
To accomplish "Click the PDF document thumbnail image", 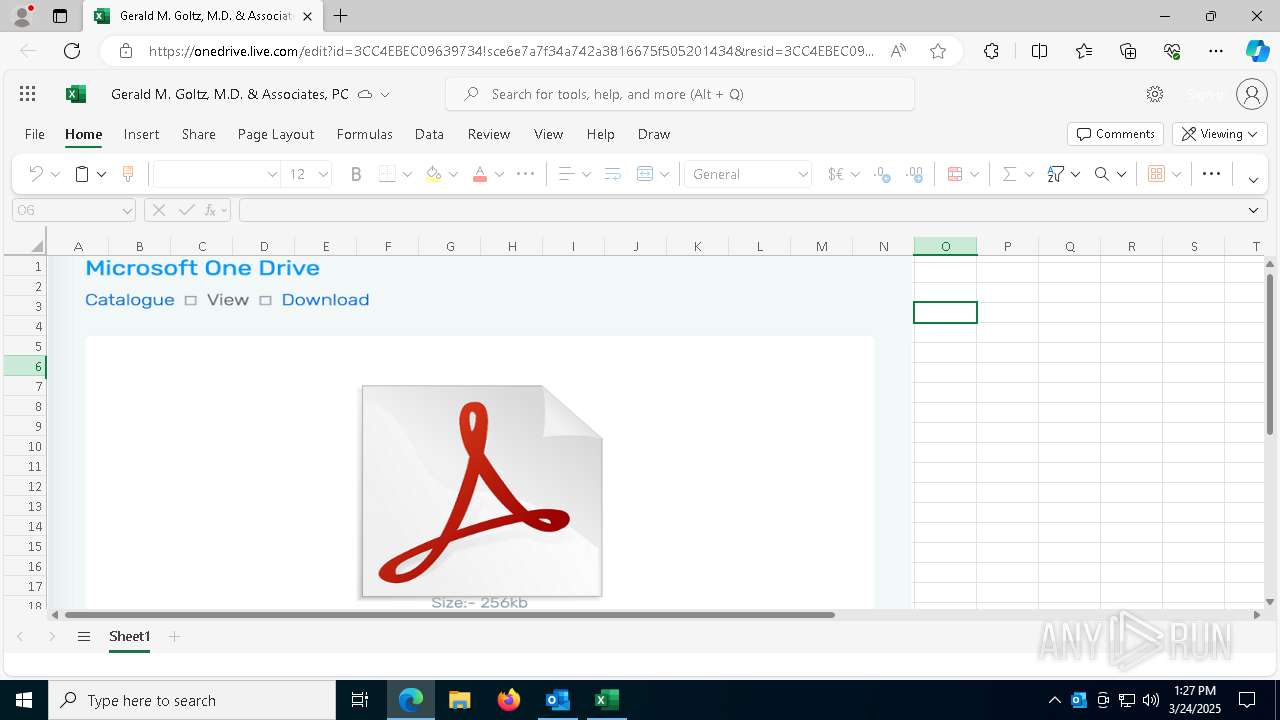I will 482,491.
